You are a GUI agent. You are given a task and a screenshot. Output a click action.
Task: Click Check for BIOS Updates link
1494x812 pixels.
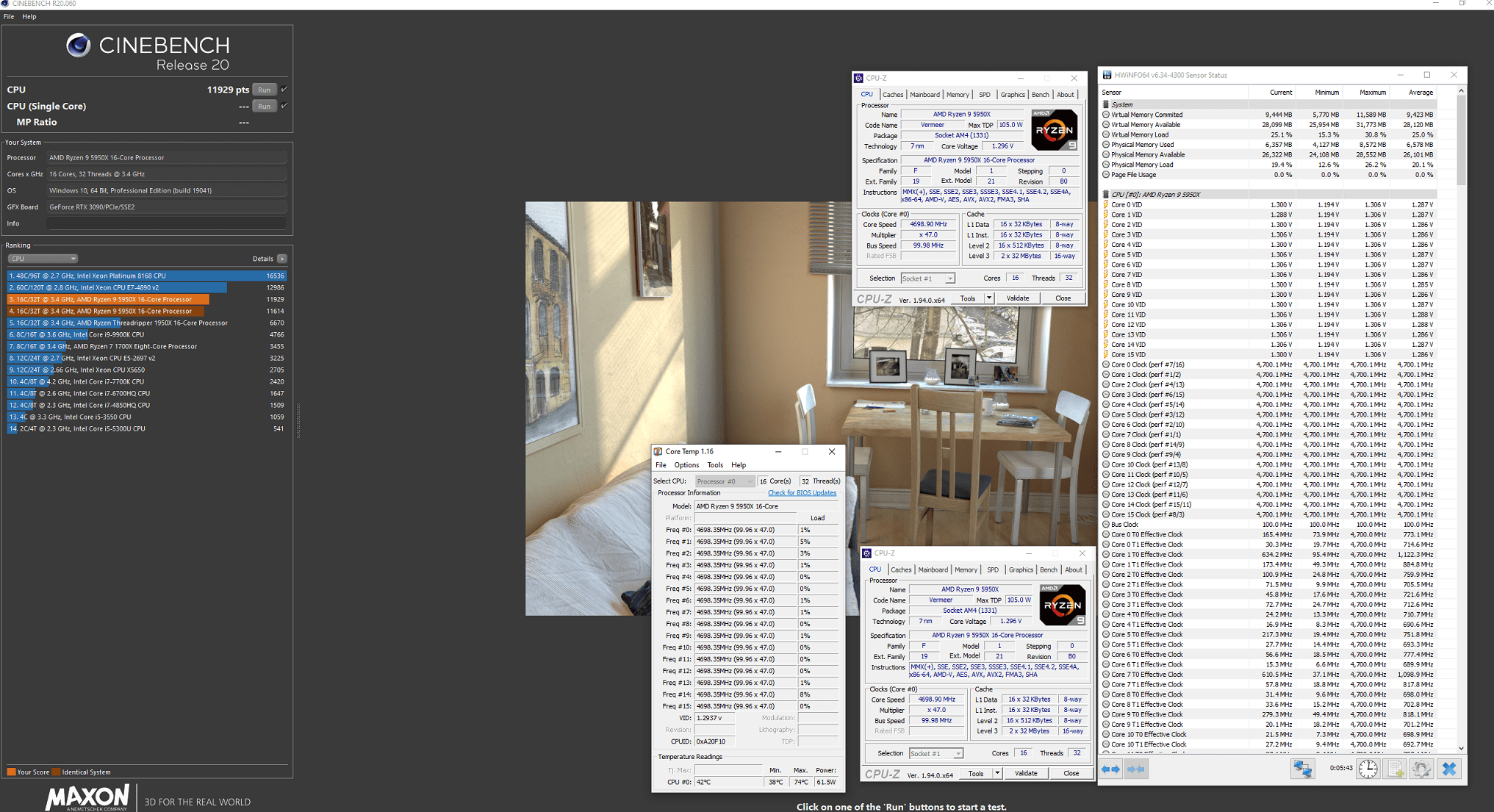click(802, 493)
